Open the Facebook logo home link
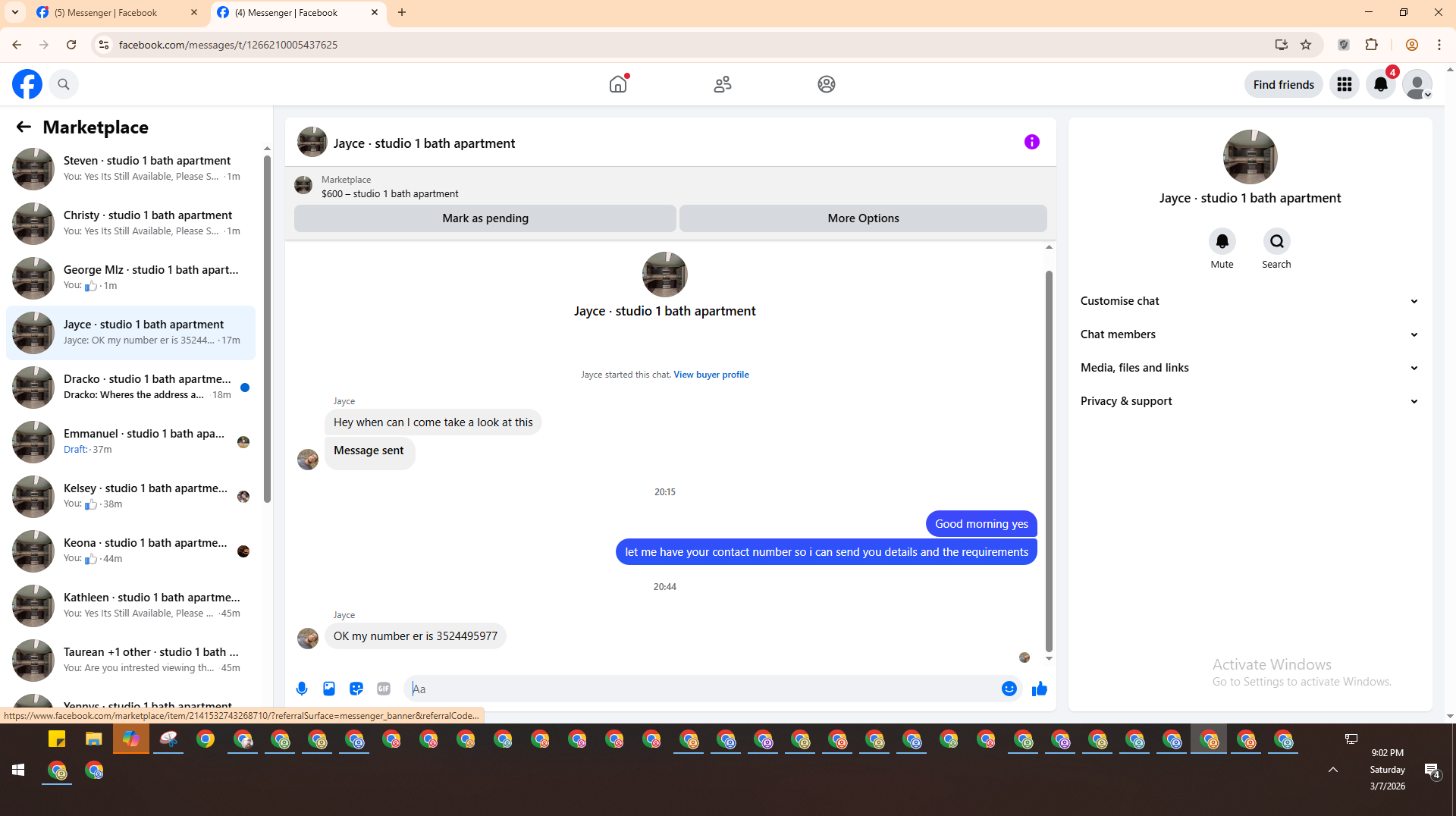The width and height of the screenshot is (1456, 816). click(x=27, y=84)
